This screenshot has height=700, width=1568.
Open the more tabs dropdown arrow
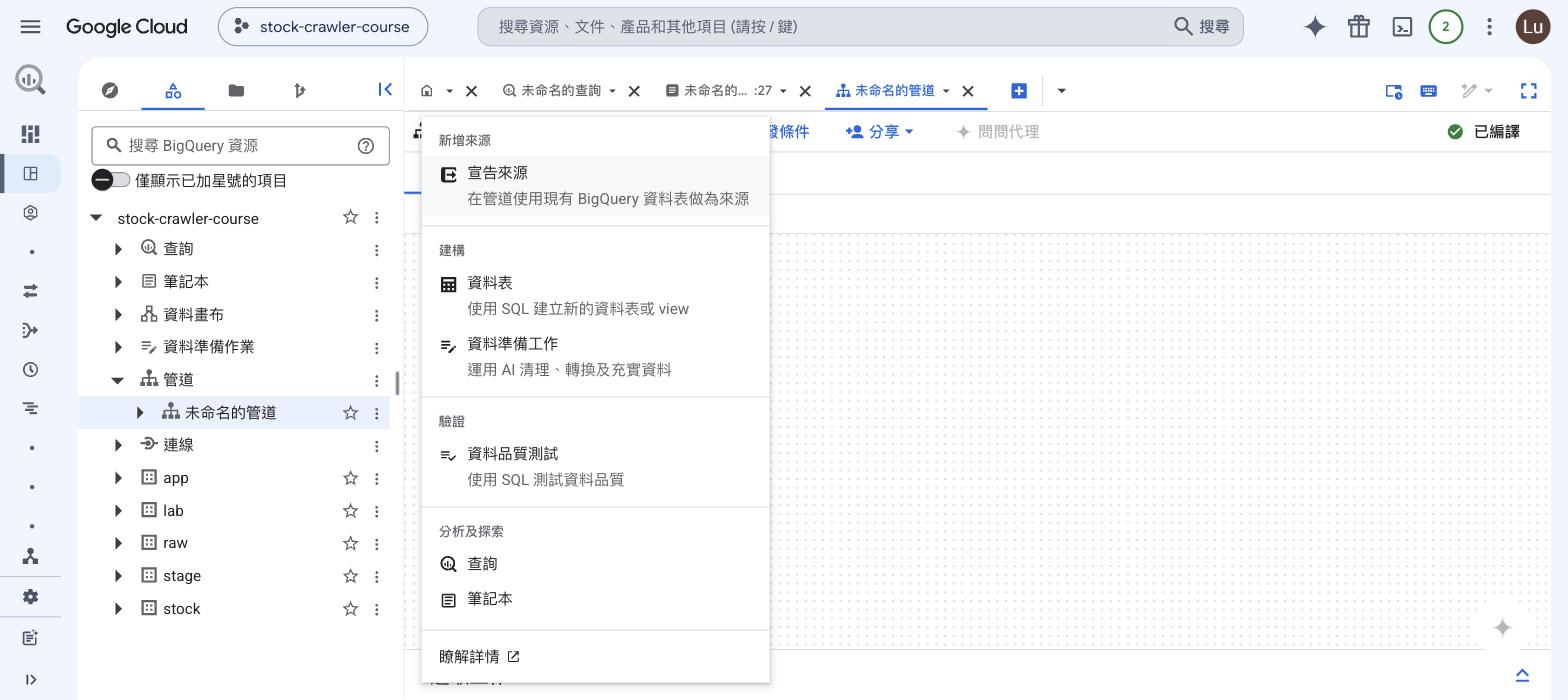pos(1061,91)
